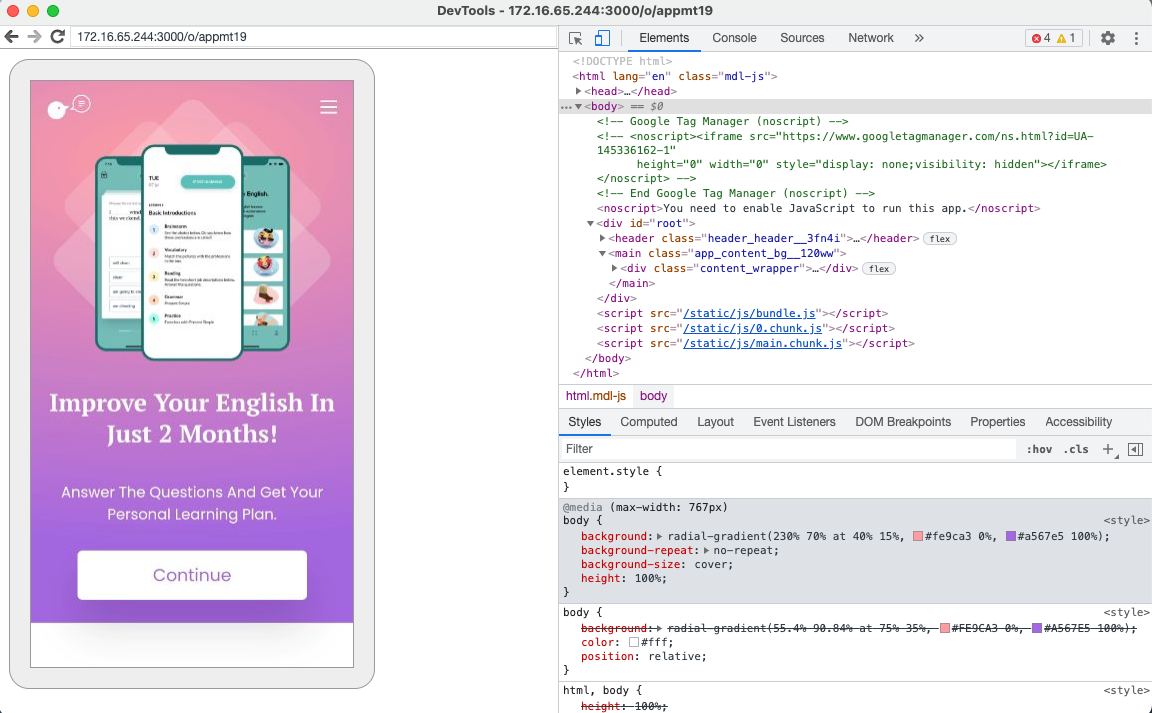This screenshot has width=1152, height=713.
Task: Toggle the :hov element state panel
Action: coord(1039,449)
